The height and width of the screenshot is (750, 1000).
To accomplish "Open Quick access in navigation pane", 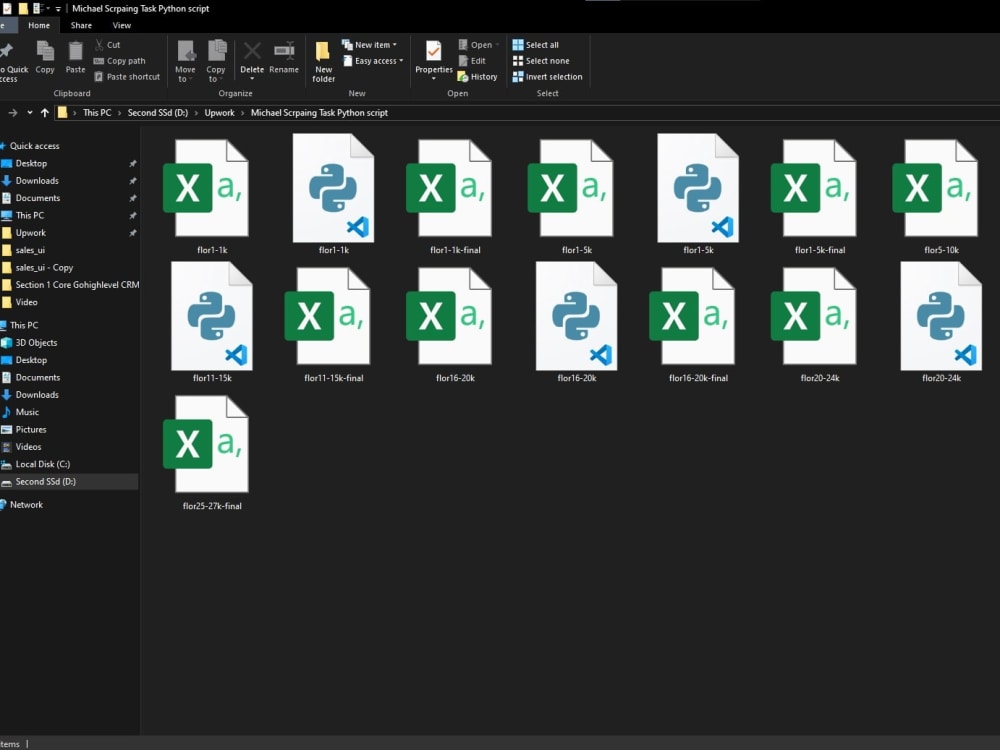I will (x=34, y=146).
